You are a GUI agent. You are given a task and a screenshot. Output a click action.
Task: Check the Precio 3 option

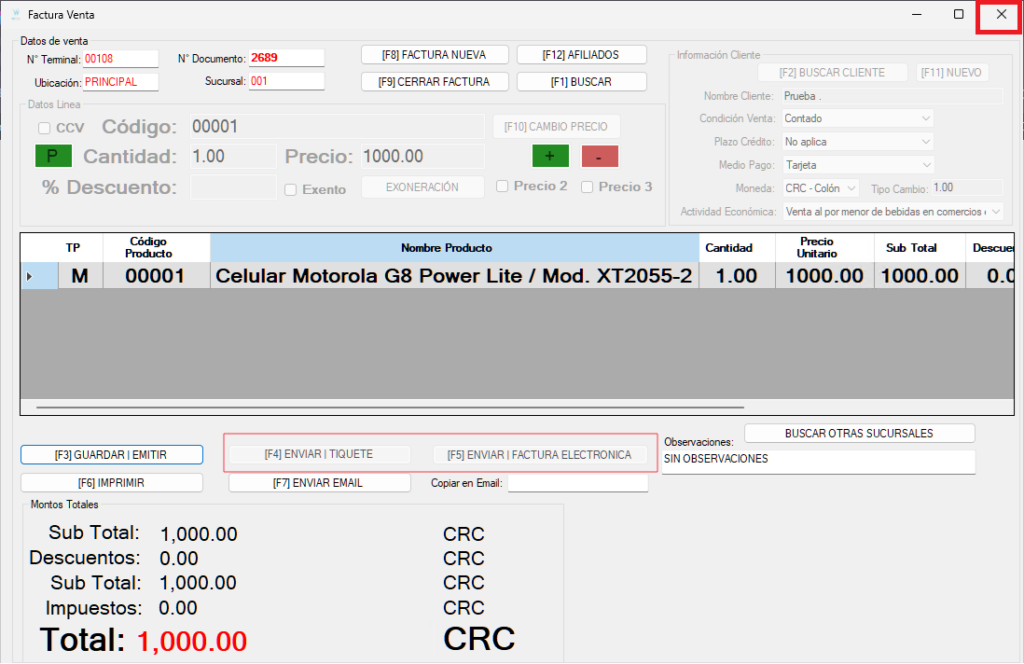point(588,186)
